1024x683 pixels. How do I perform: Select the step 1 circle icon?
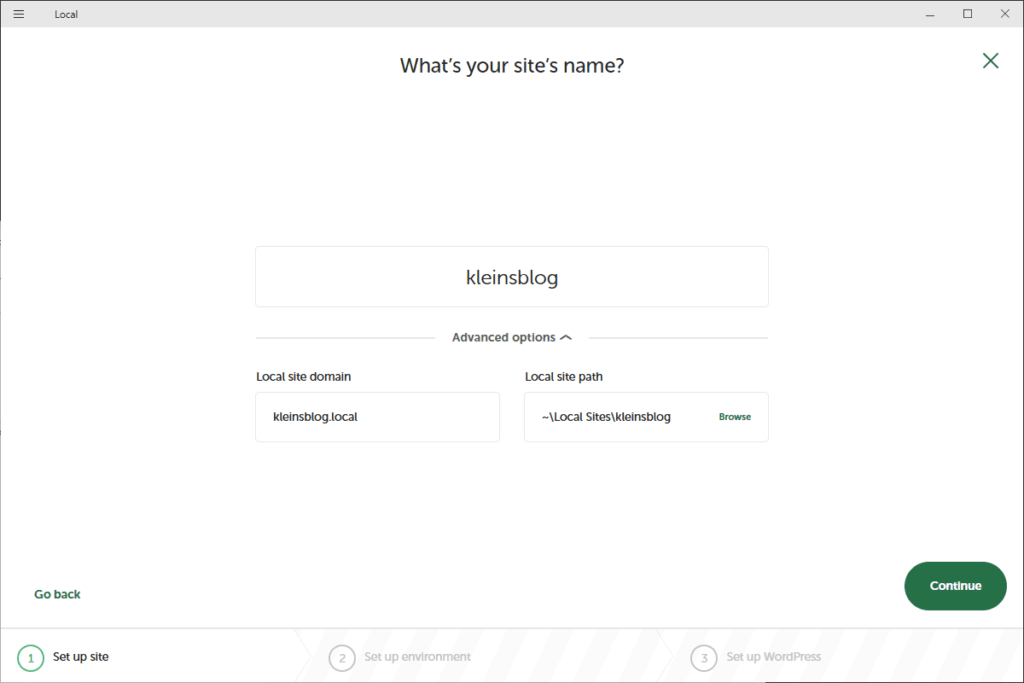30,657
